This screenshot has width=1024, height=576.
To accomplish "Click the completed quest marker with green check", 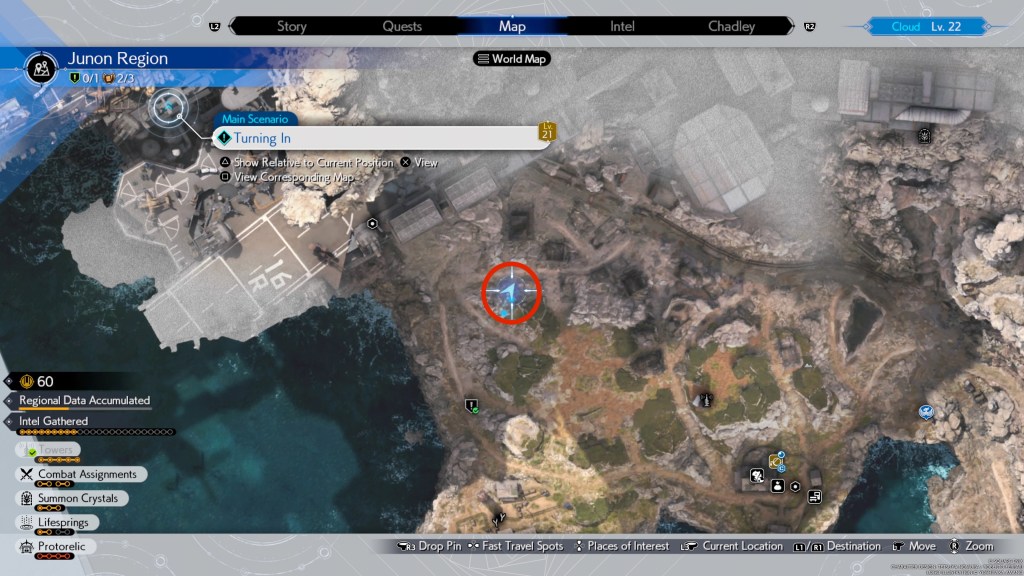I will click(x=471, y=405).
